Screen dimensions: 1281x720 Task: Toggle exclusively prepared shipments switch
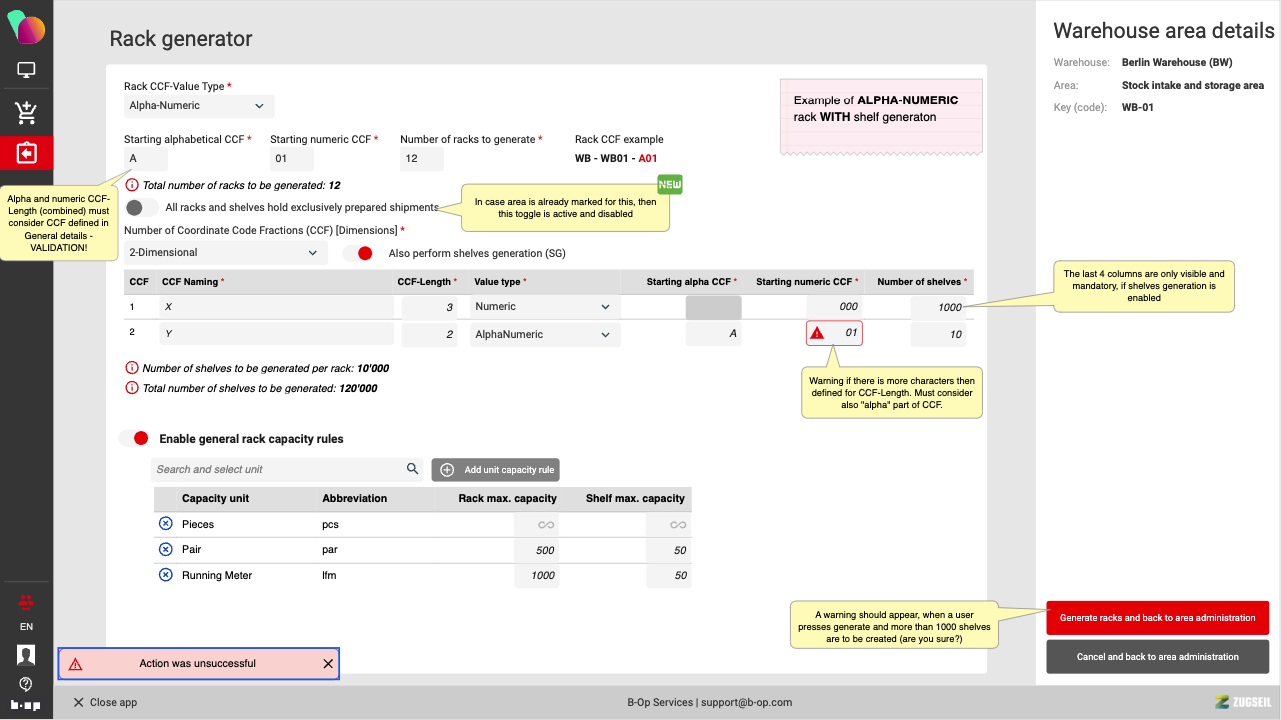tap(142, 207)
